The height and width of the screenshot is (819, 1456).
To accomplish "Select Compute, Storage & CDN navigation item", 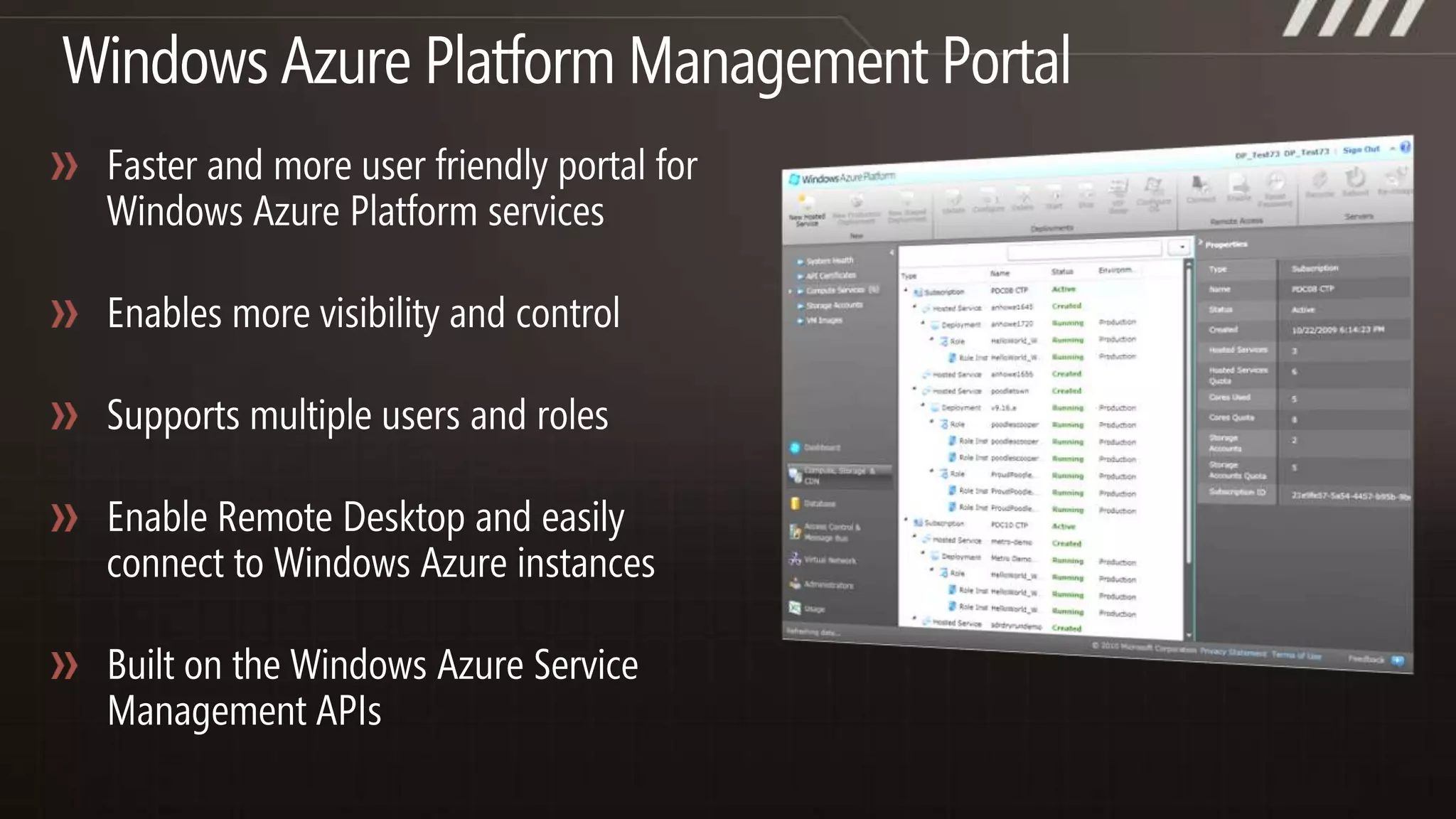I will (x=839, y=476).
